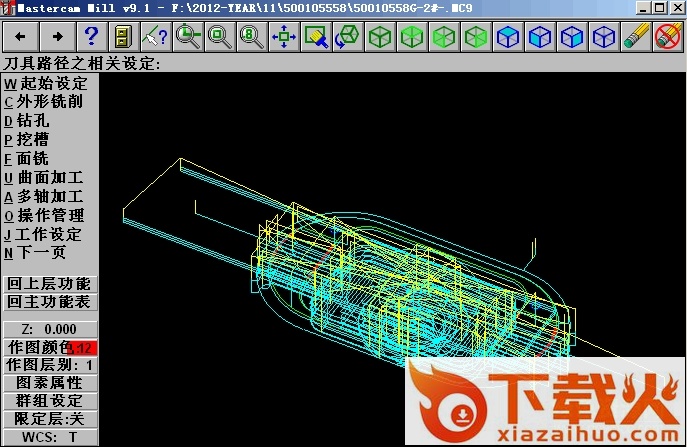Click the Mastercam title bar app icon
This screenshot has height=447, width=687.
click(8, 8)
